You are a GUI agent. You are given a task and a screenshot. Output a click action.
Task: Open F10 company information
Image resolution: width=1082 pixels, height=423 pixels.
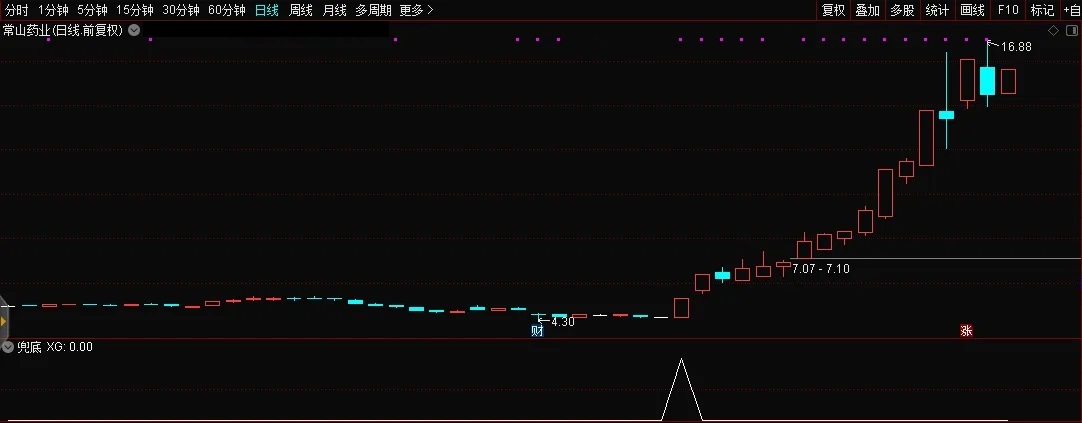tap(1007, 10)
